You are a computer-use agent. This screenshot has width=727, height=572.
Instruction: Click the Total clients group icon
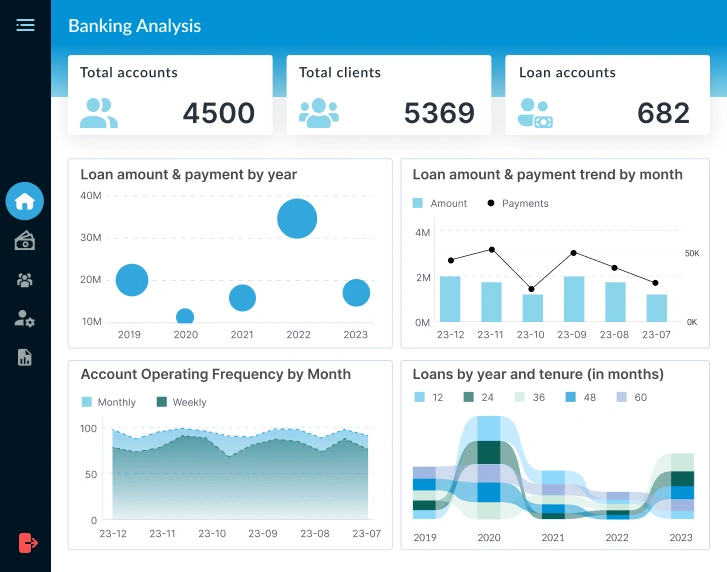[x=318, y=113]
